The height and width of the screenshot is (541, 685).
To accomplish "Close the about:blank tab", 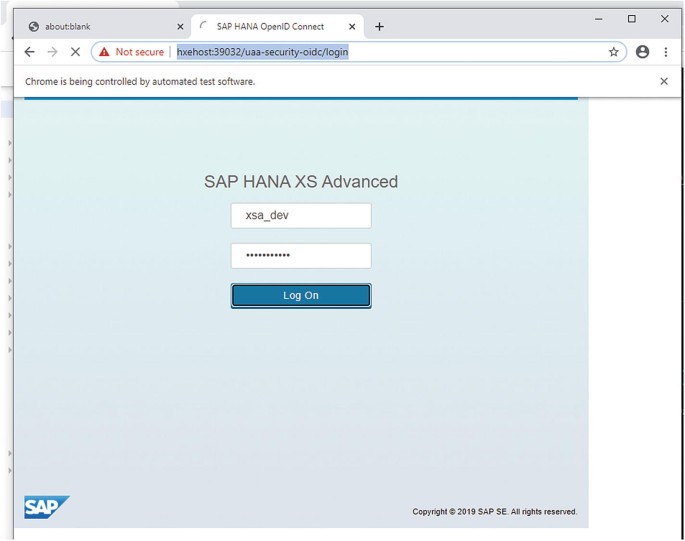I will (180, 27).
